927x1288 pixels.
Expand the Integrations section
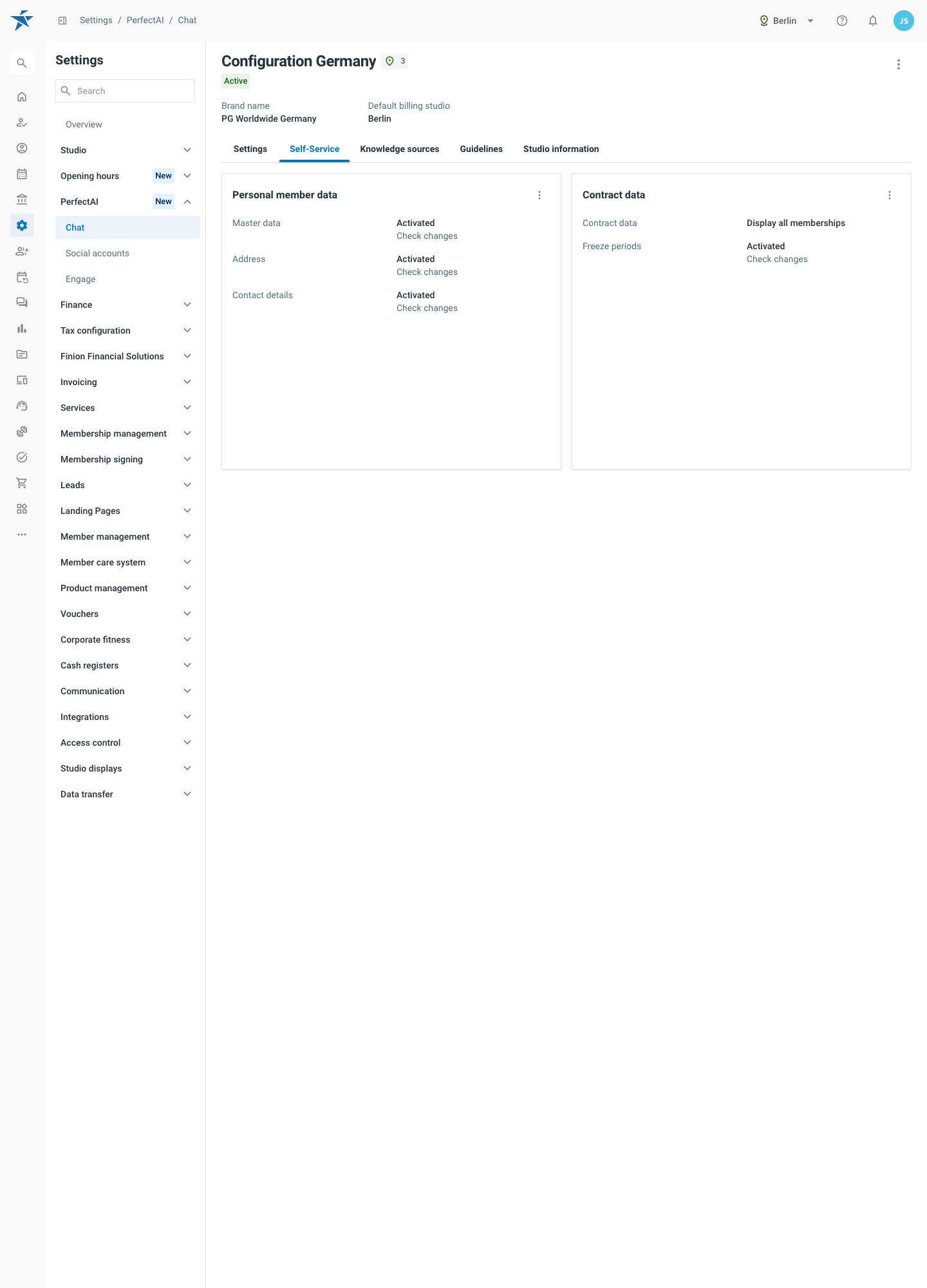(126, 717)
